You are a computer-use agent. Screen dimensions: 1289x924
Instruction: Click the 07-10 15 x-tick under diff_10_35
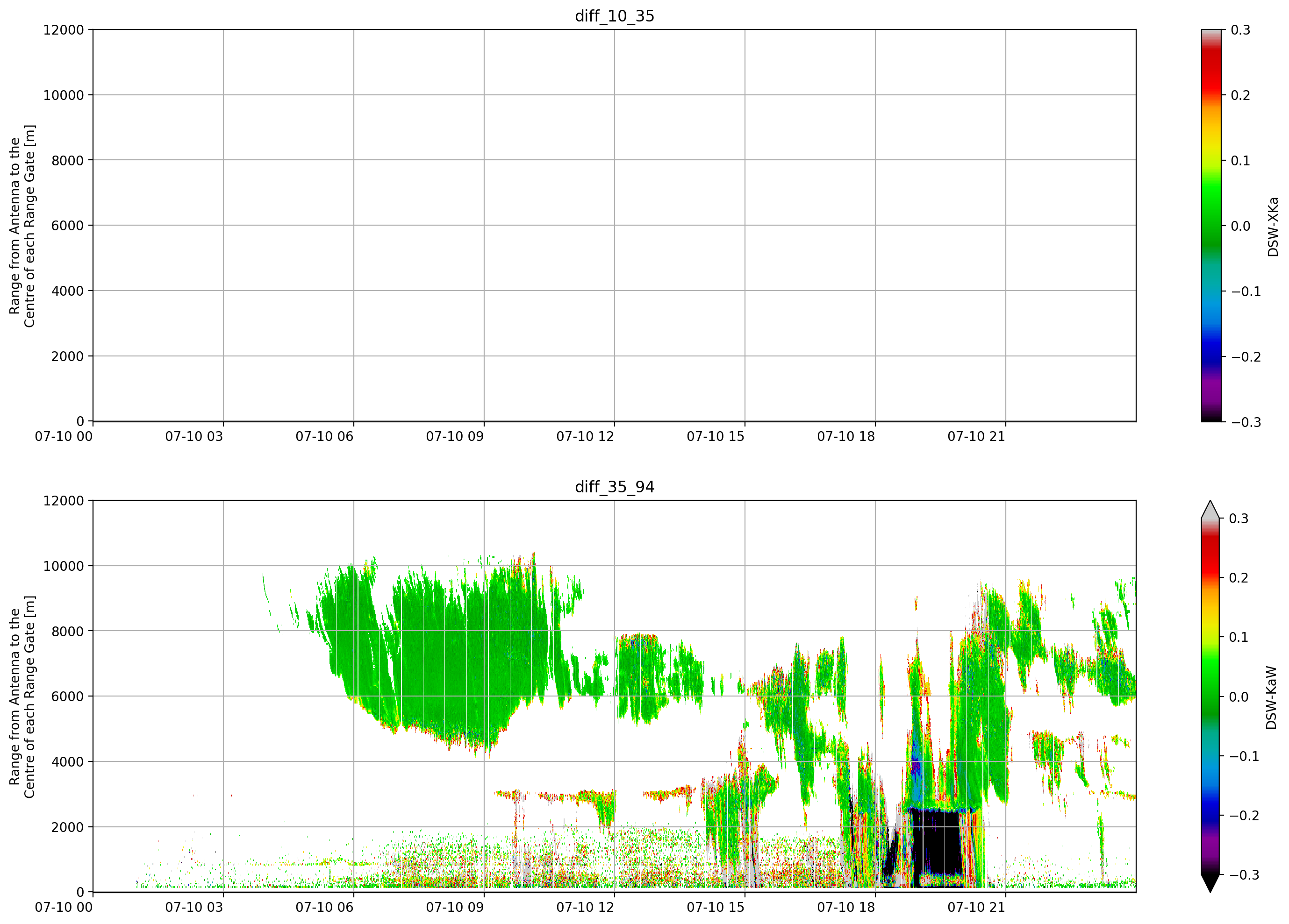716,436
